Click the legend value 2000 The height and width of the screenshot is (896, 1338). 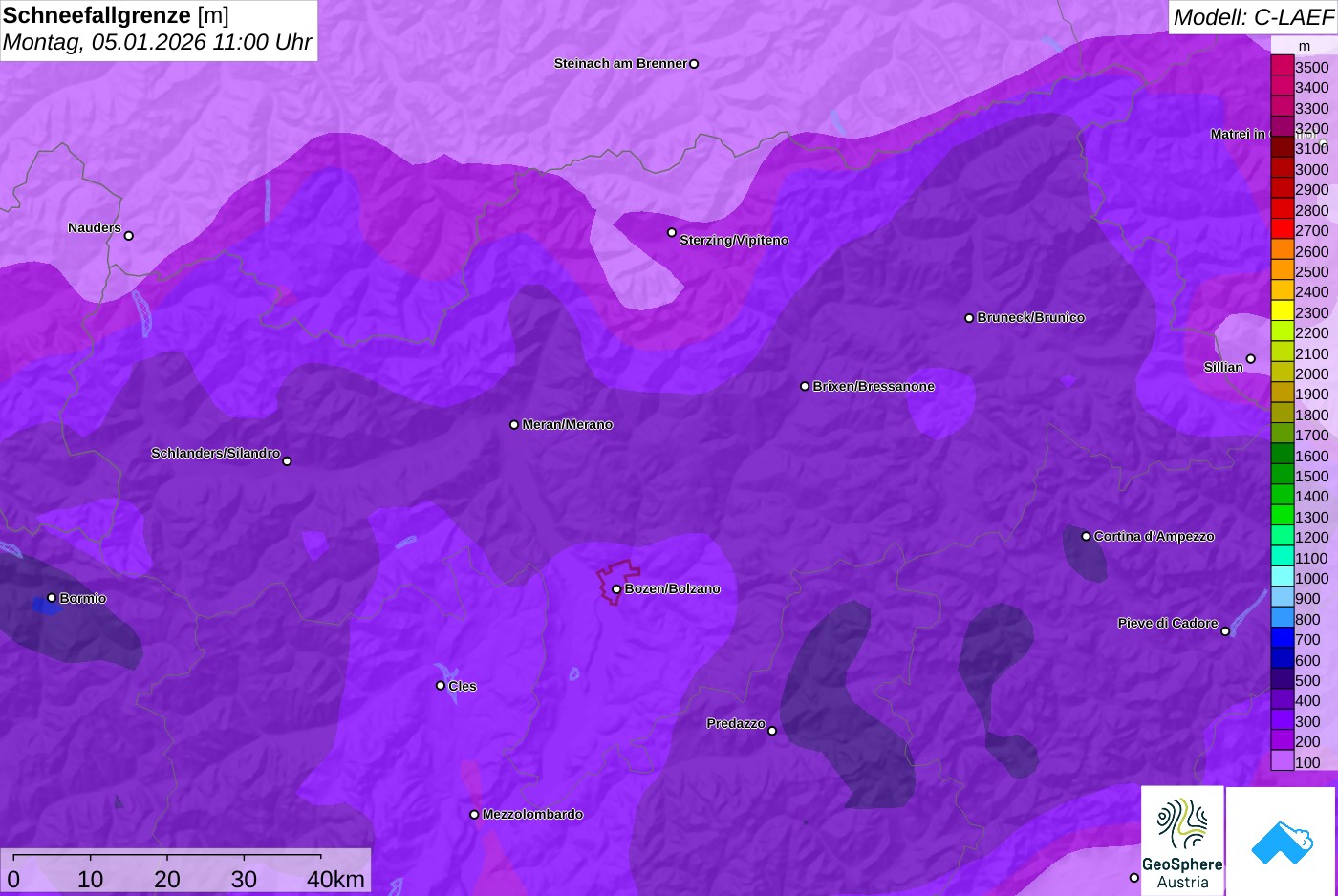click(x=1312, y=373)
